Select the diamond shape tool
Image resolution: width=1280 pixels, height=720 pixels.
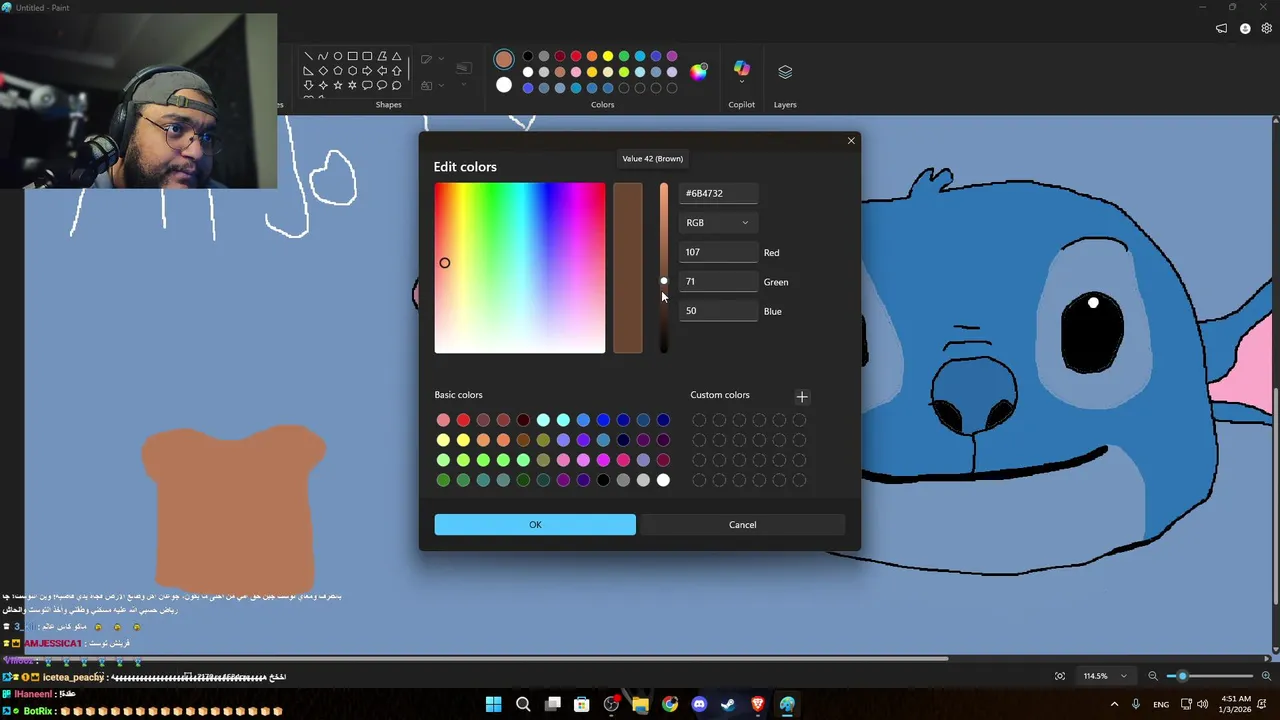coord(323,71)
